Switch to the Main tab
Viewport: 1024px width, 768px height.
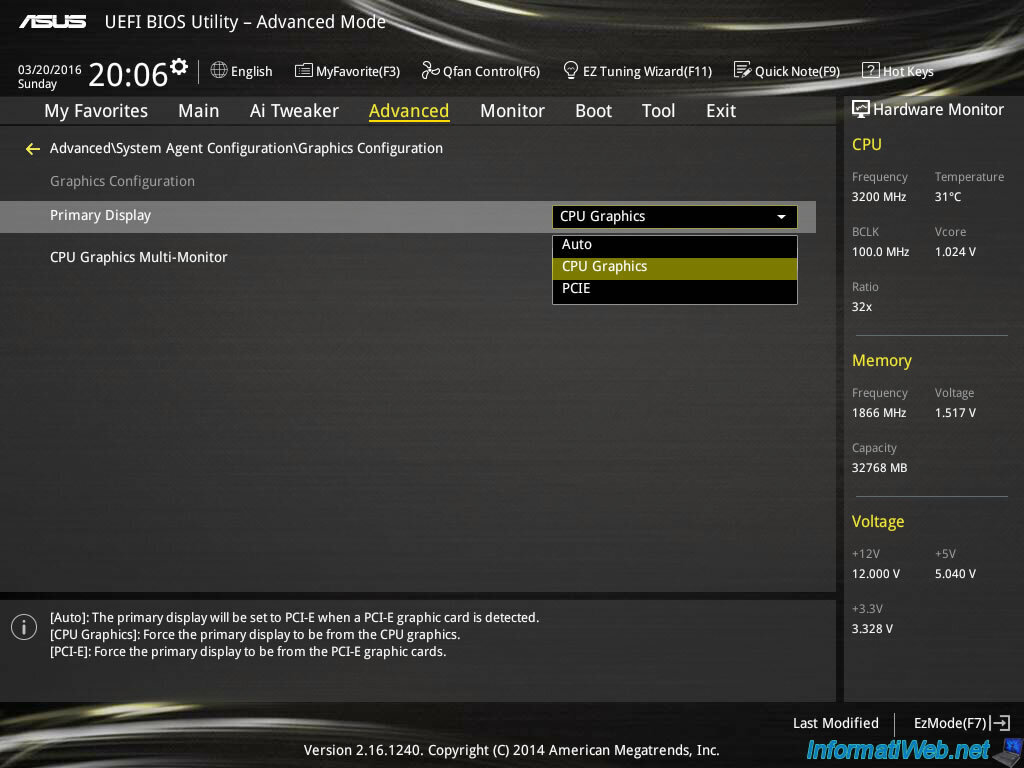199,111
